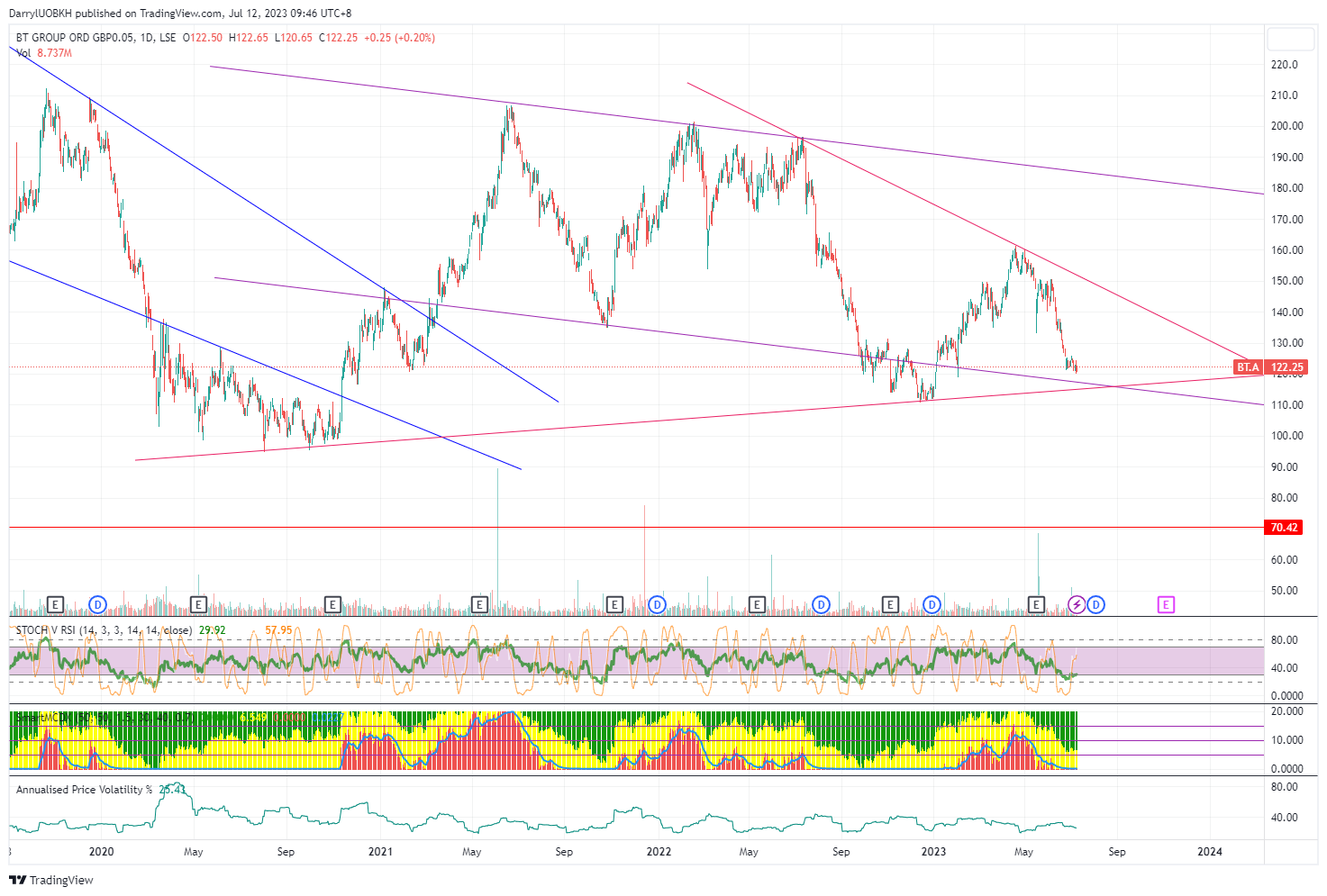Click the 100.00 price axis label
This screenshot has width=1327, height=896.
1286,436
